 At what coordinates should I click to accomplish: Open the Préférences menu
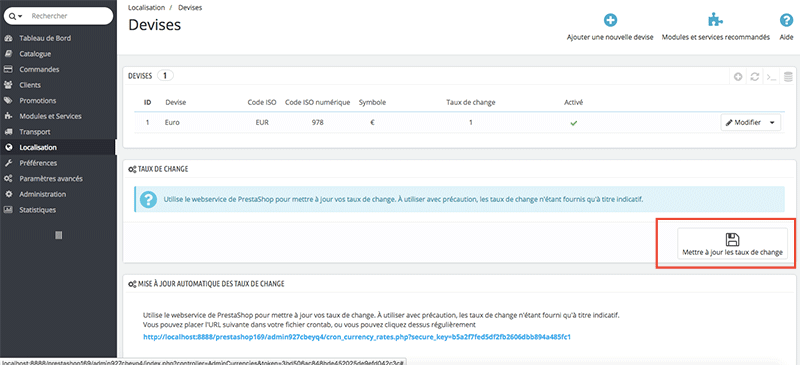coord(38,163)
